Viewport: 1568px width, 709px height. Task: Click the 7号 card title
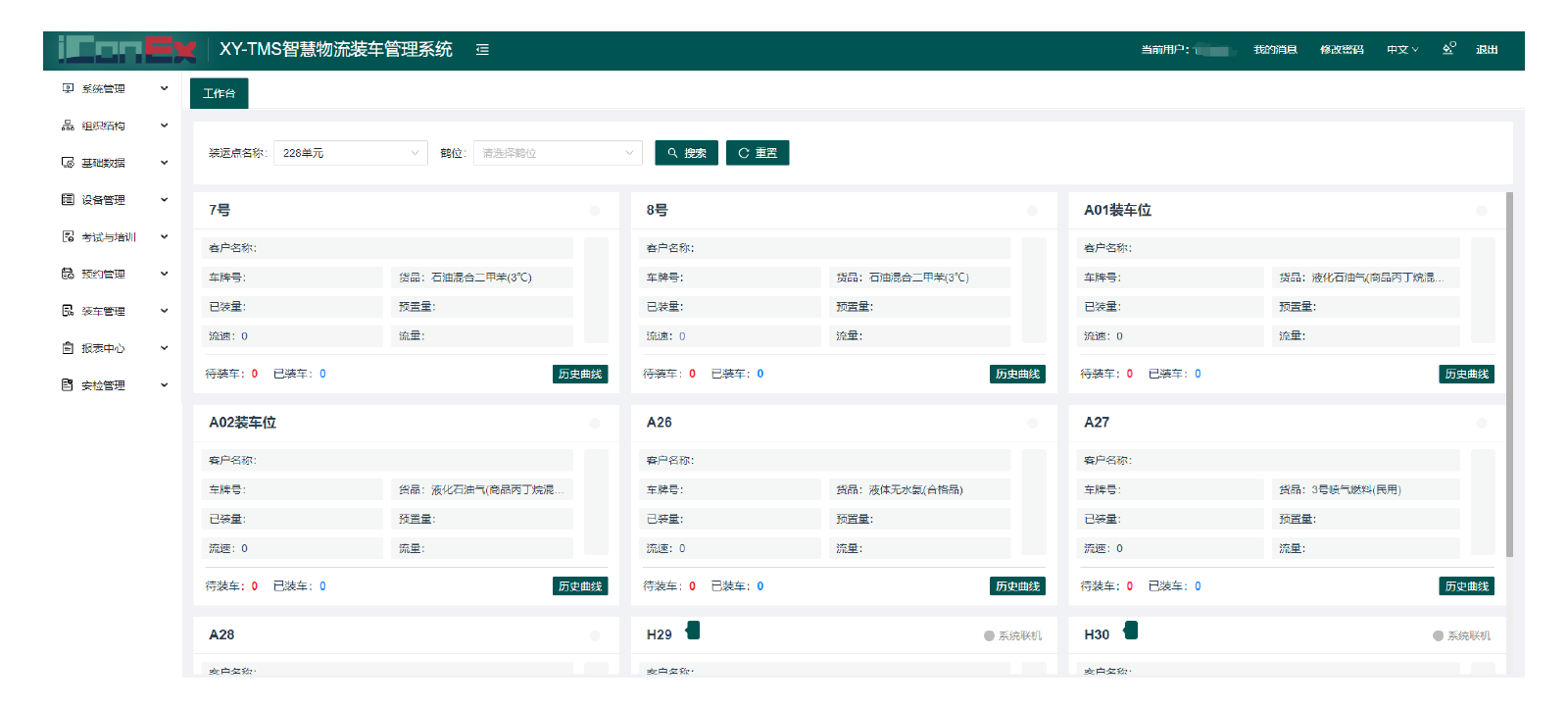click(x=220, y=210)
